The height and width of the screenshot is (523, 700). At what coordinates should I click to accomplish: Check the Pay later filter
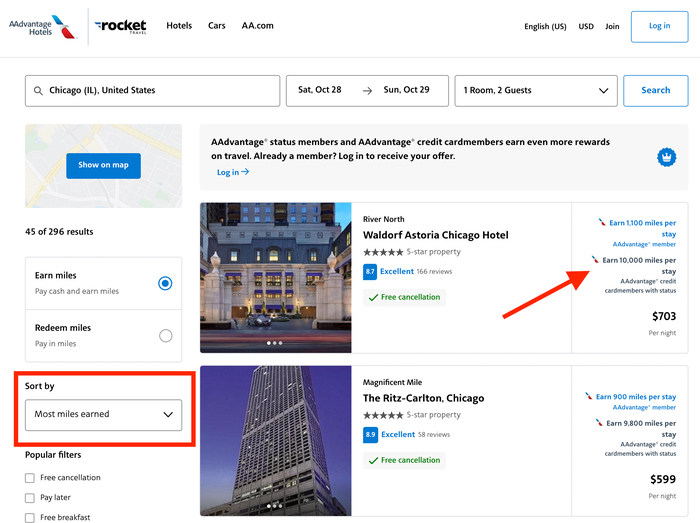30,498
